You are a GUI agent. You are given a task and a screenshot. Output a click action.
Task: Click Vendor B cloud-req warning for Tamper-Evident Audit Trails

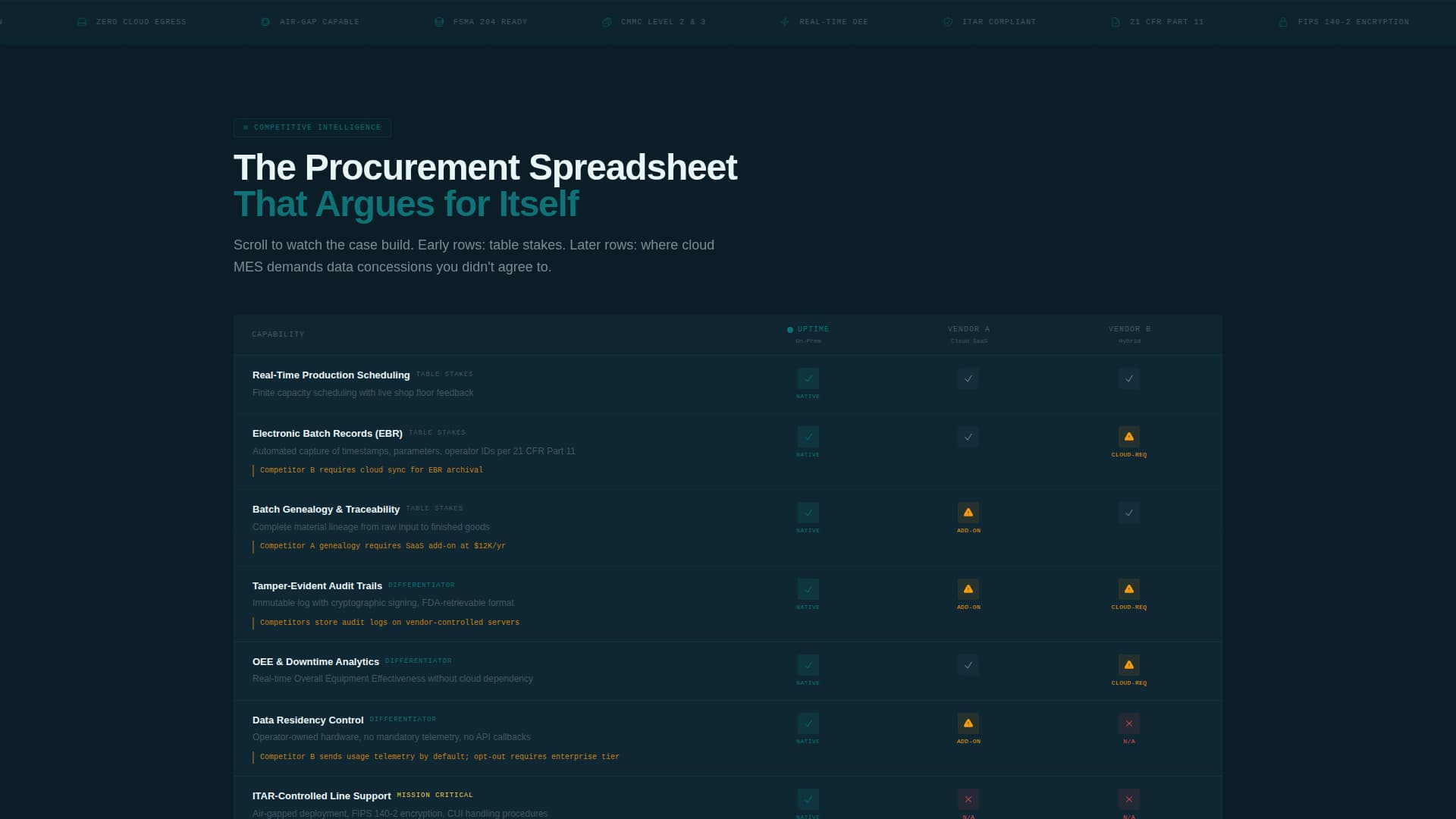[x=1129, y=589]
